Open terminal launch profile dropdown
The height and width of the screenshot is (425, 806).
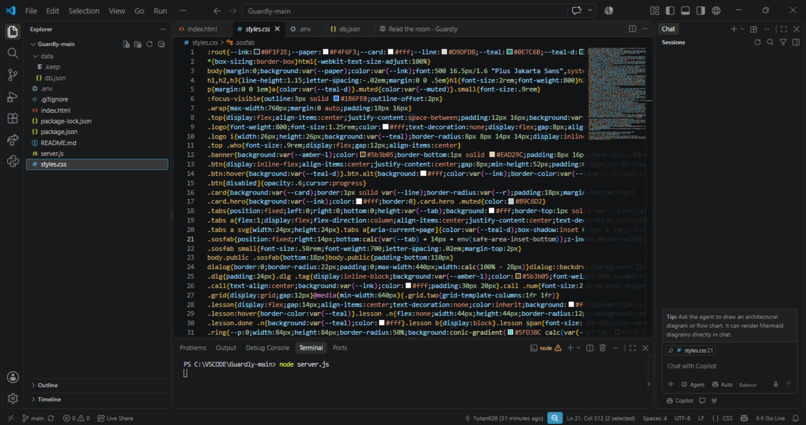point(579,348)
